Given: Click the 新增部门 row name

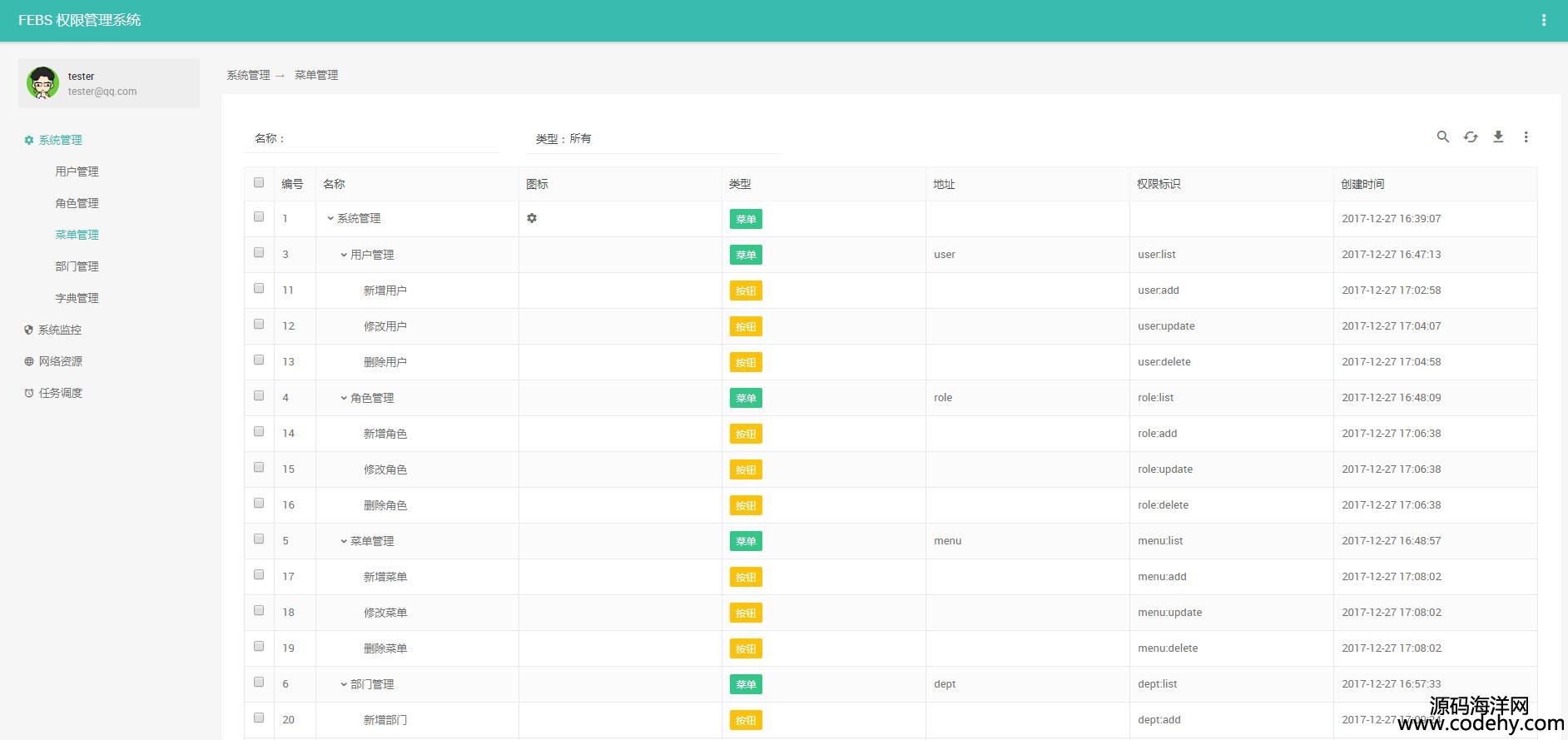Looking at the screenshot, I should pyautogui.click(x=385, y=720).
